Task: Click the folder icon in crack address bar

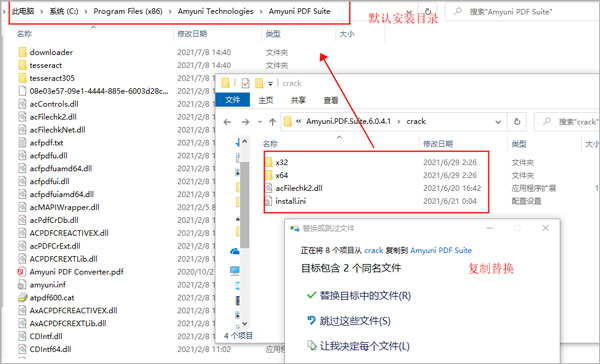Action: (287, 121)
